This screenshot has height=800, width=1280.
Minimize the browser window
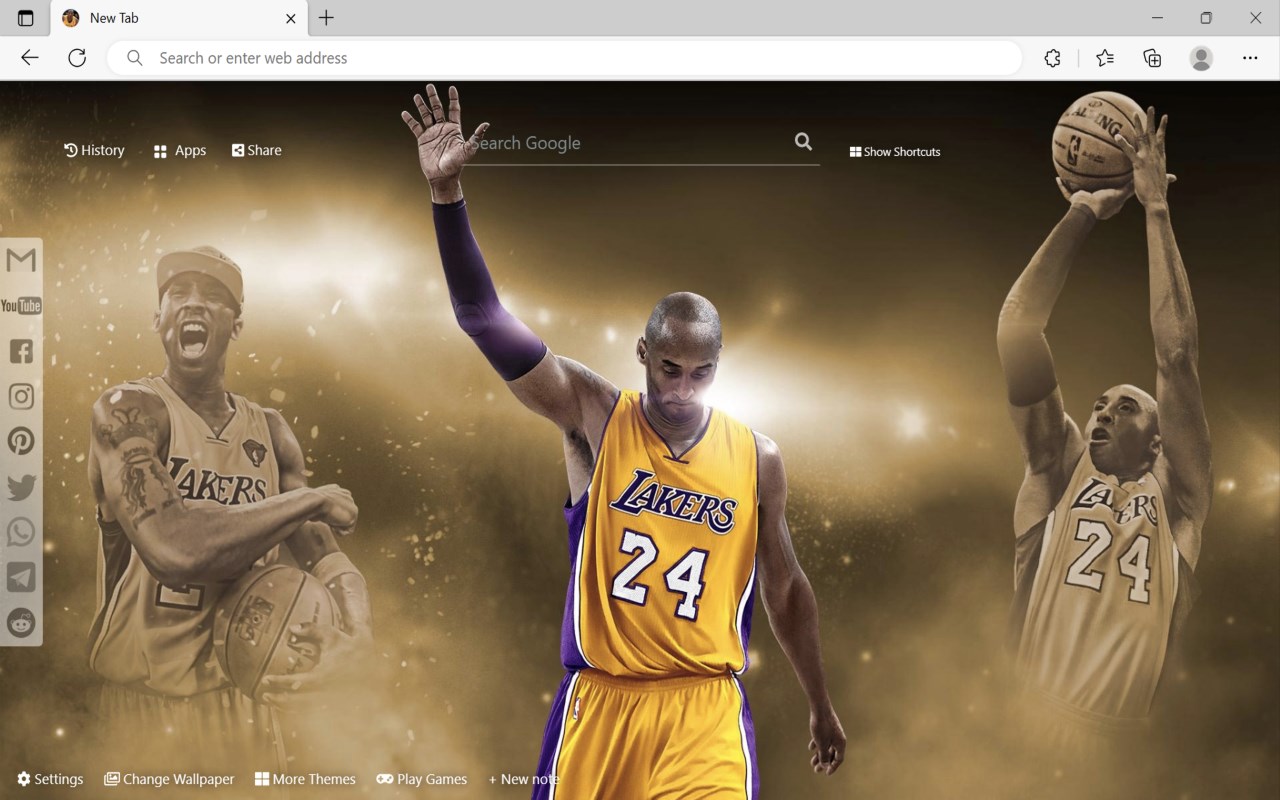point(1157,18)
